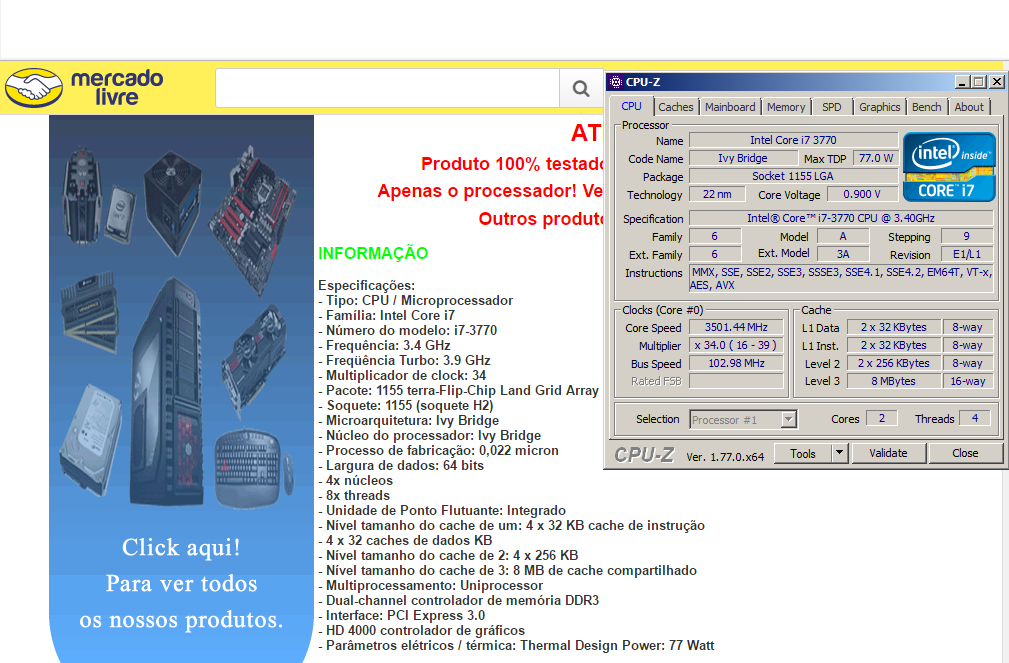The height and width of the screenshot is (663, 1009).
Task: Click the Validate button
Action: pos(888,453)
